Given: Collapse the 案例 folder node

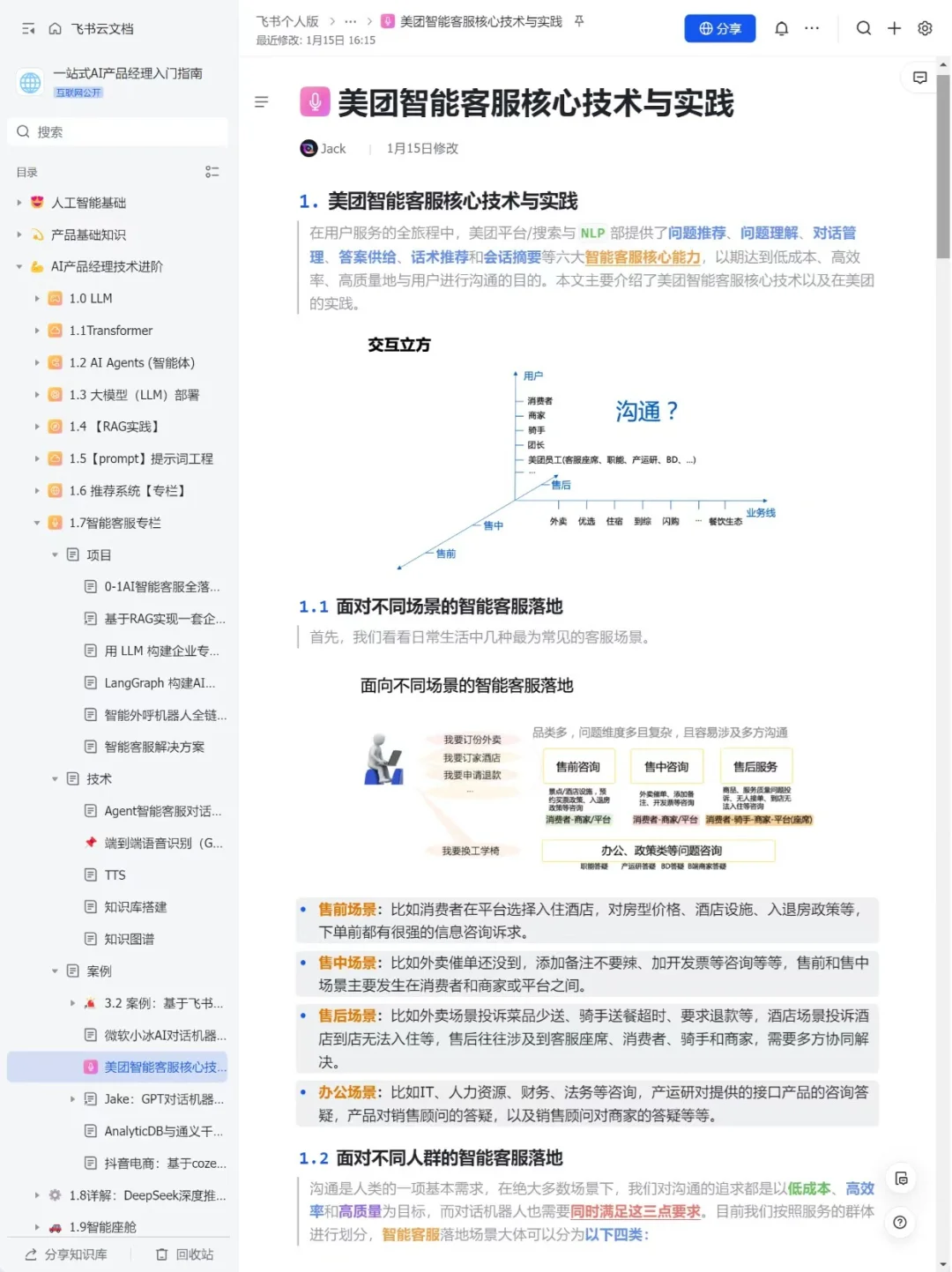Looking at the screenshot, I should pyautogui.click(x=55, y=971).
